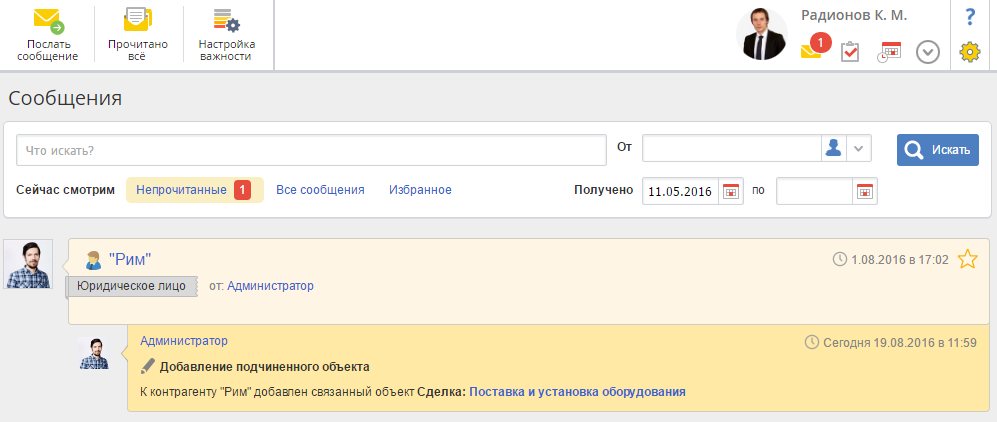Image resolution: width=997 pixels, height=422 pixels.
Task: Click the sender select person icon
Action: (x=832, y=148)
